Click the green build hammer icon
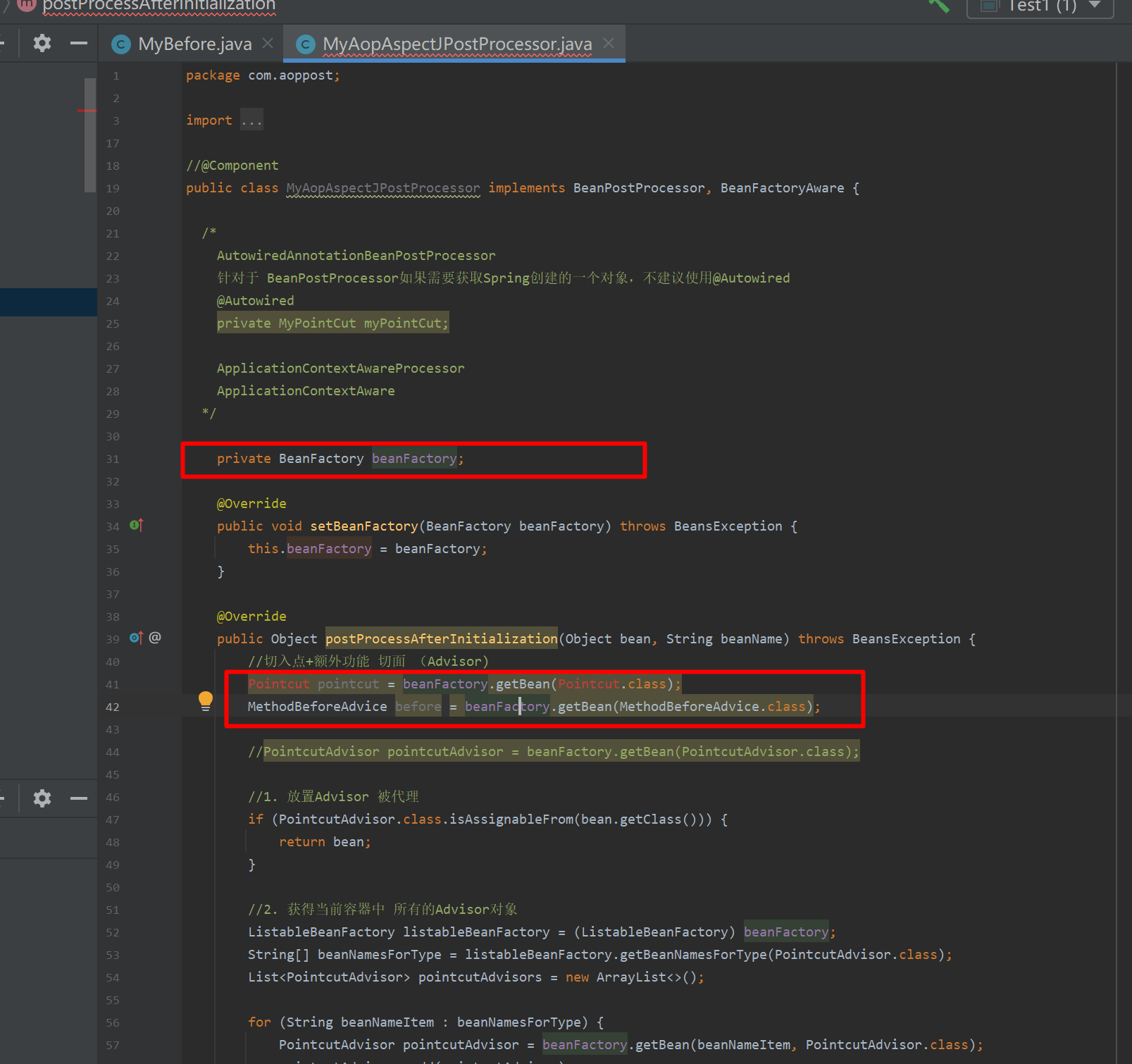Viewport: 1132px width, 1064px height. 939,6
